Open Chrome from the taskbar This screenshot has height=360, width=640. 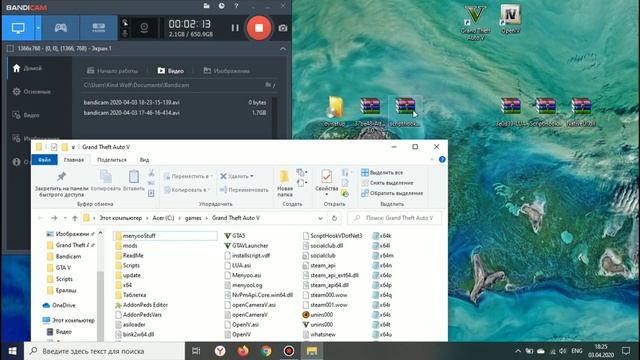pyautogui.click(x=266, y=351)
